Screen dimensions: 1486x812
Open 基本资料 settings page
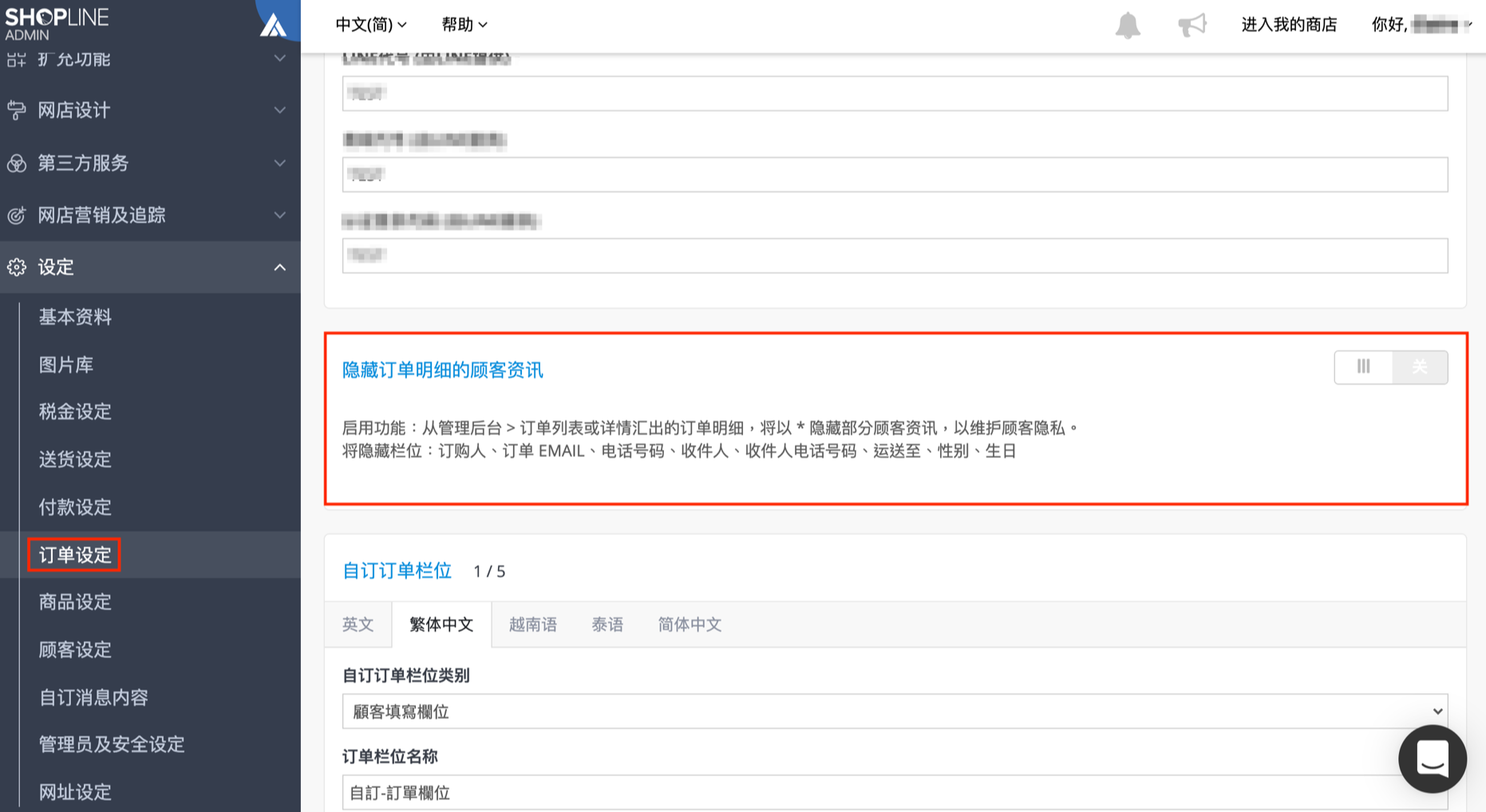point(76,317)
